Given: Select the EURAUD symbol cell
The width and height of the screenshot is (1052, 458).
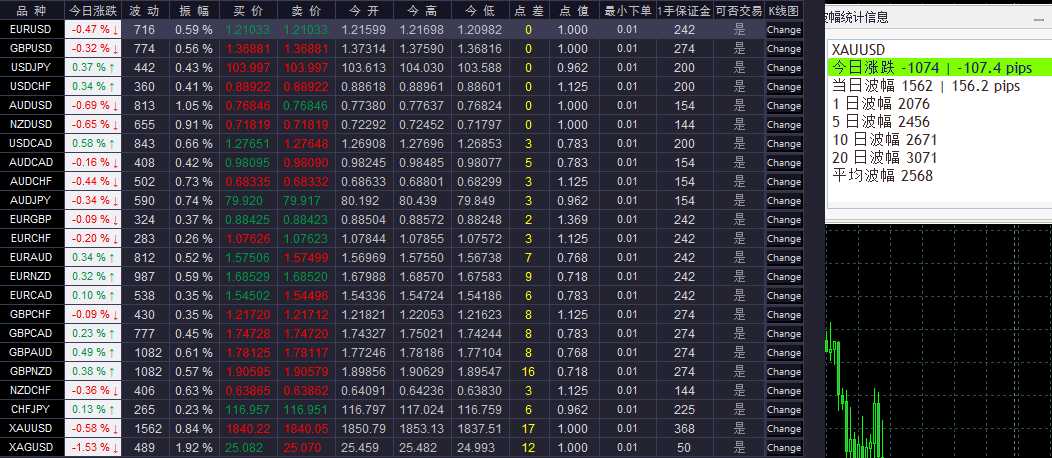Looking at the screenshot, I should 32,257.
